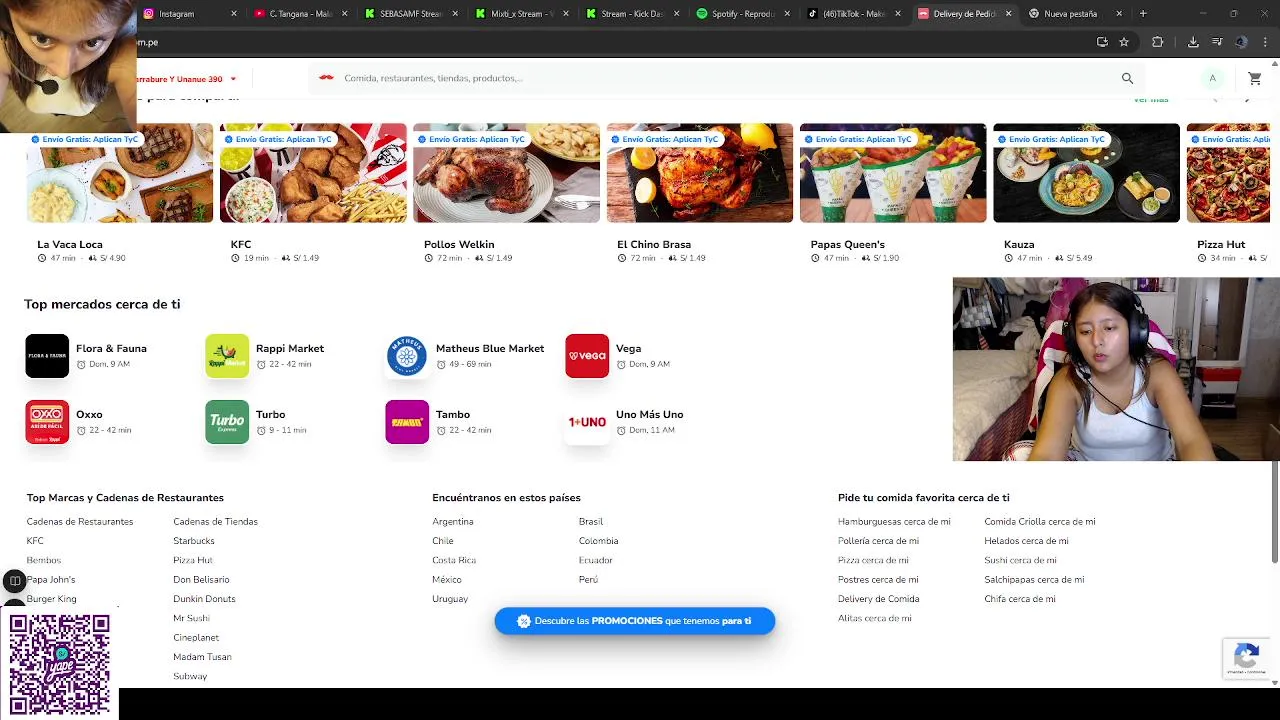Screen dimensions: 1280x720
Task: Switch to the SEBASAMF Stream tab
Action: 409,14
